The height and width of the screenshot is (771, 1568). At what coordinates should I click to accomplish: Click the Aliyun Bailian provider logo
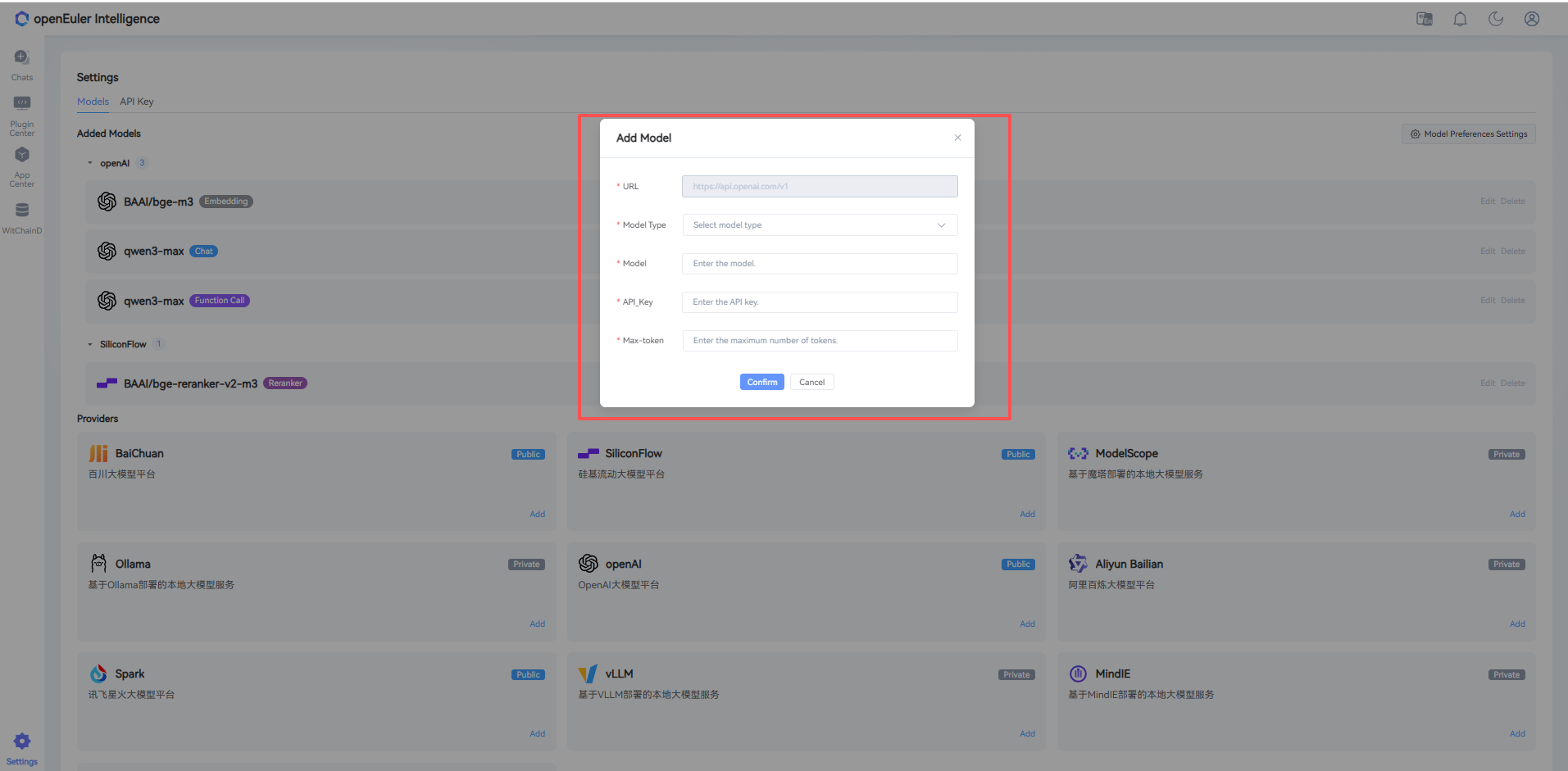click(x=1078, y=564)
